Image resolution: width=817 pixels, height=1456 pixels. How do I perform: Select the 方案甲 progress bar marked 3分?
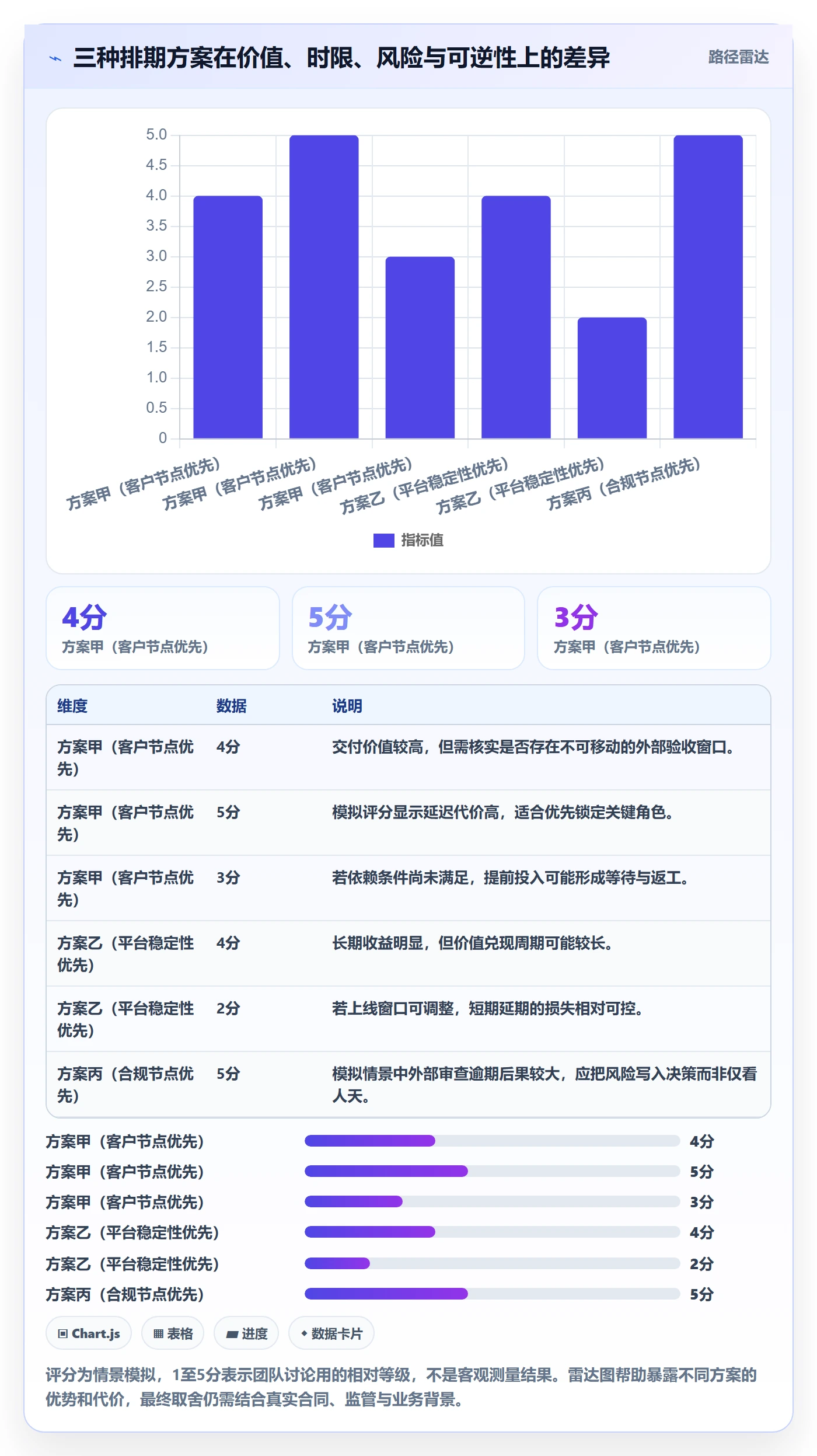(492, 1201)
